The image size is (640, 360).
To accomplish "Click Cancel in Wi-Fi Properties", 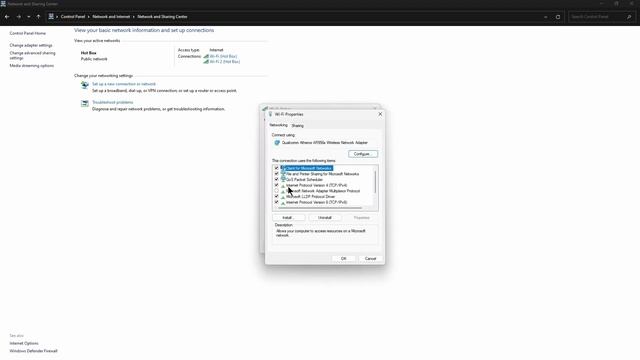I will [x=370, y=259].
